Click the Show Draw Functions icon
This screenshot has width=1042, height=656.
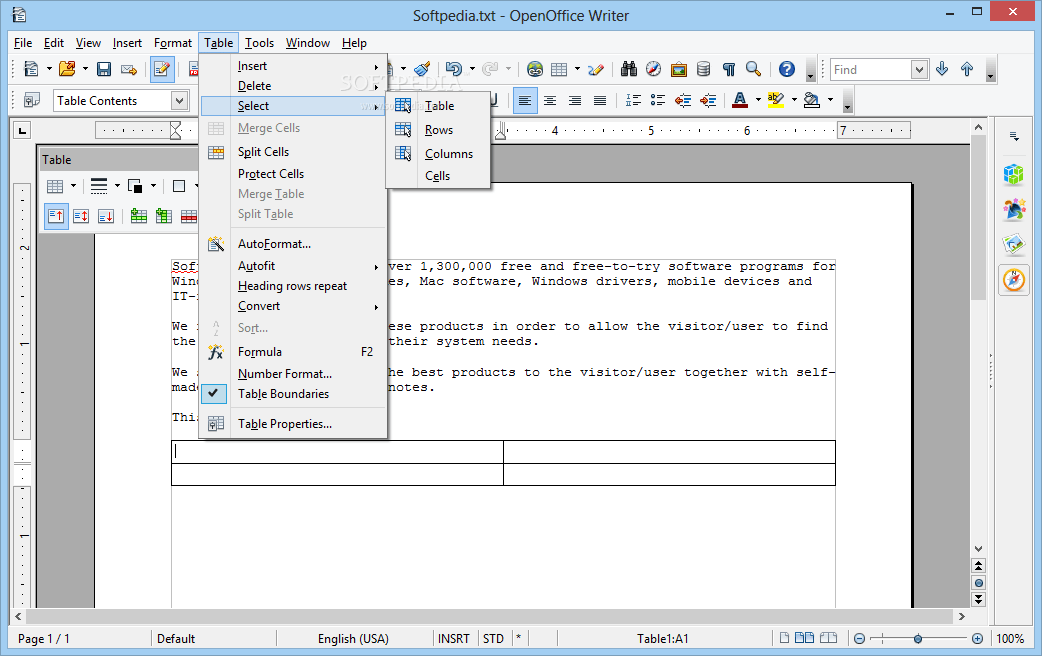pos(596,69)
